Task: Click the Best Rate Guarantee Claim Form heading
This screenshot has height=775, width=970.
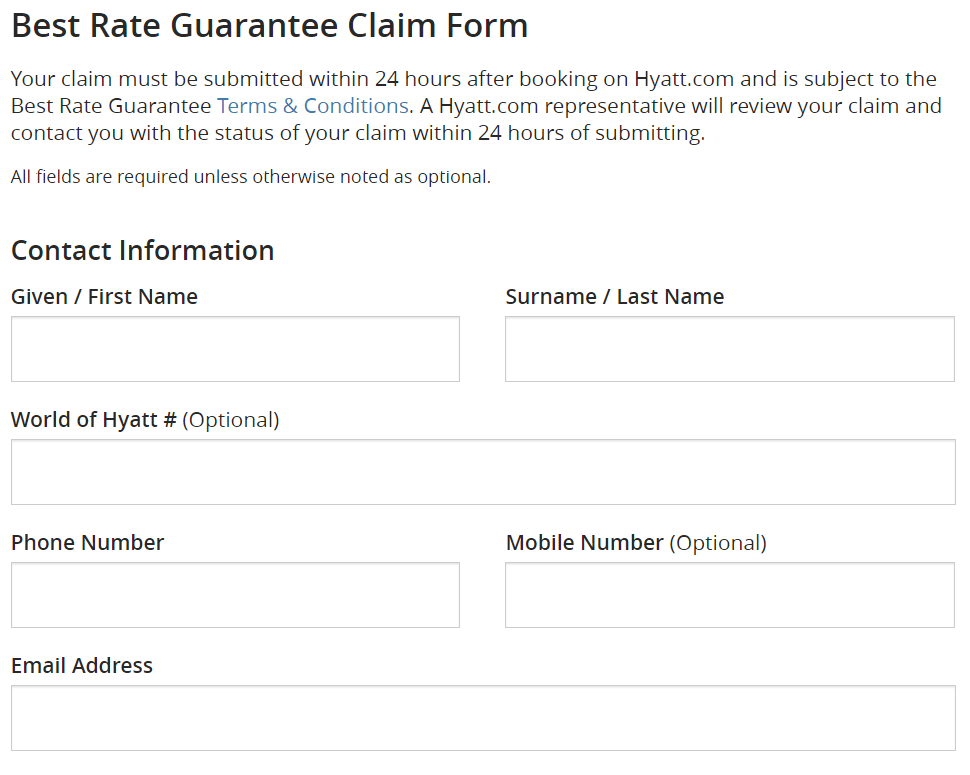Action: [x=269, y=25]
